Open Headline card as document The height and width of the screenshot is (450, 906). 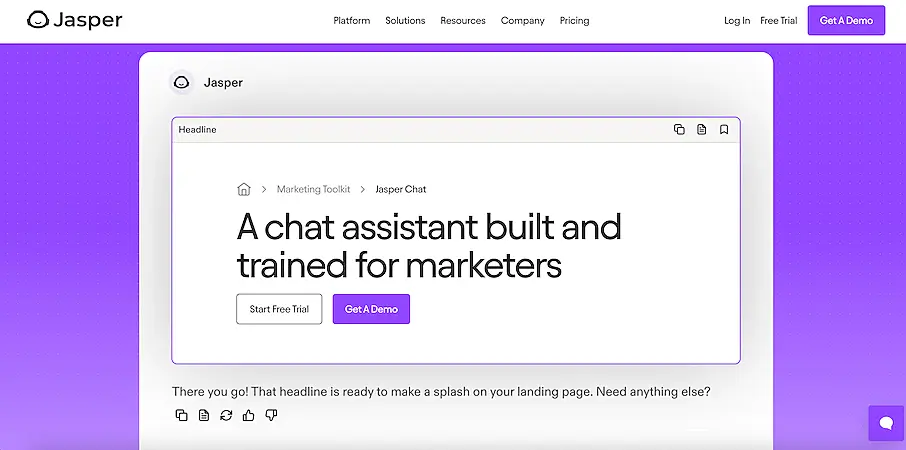[x=701, y=129]
